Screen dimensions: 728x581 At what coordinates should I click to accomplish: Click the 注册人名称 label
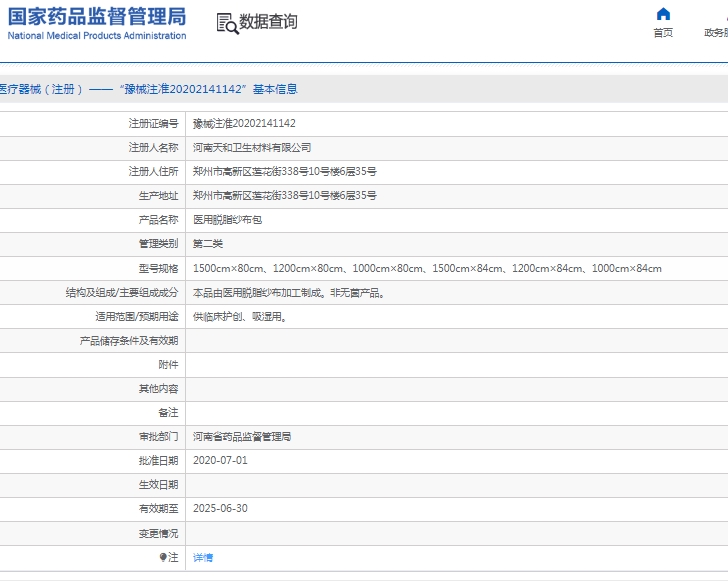153,147
